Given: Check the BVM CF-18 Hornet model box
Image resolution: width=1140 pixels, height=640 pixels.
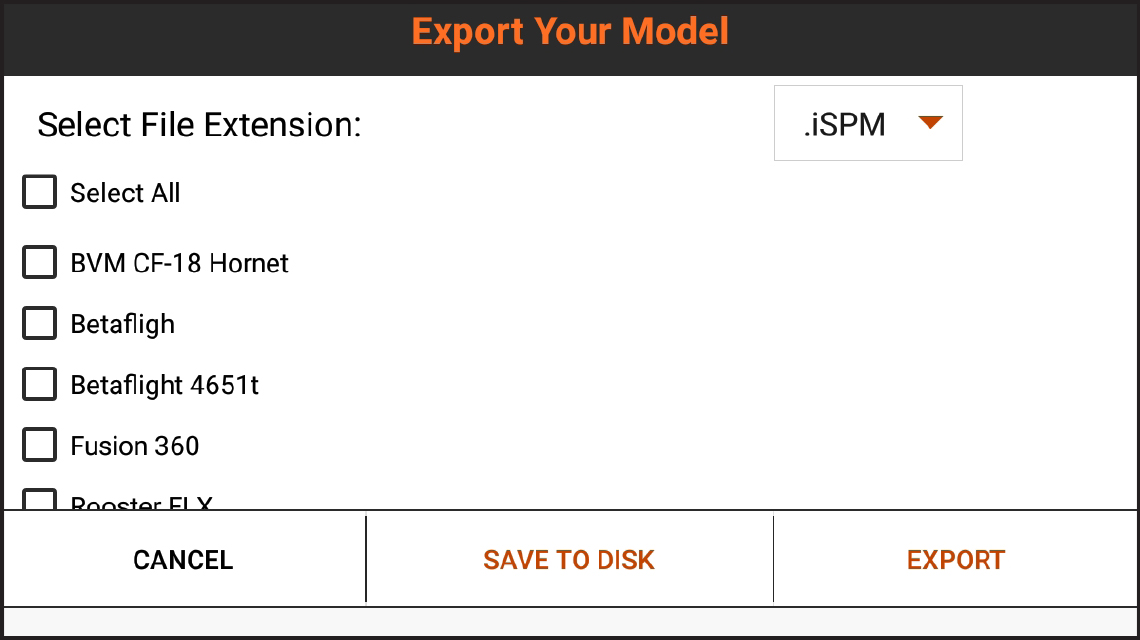Looking at the screenshot, I should [40, 263].
